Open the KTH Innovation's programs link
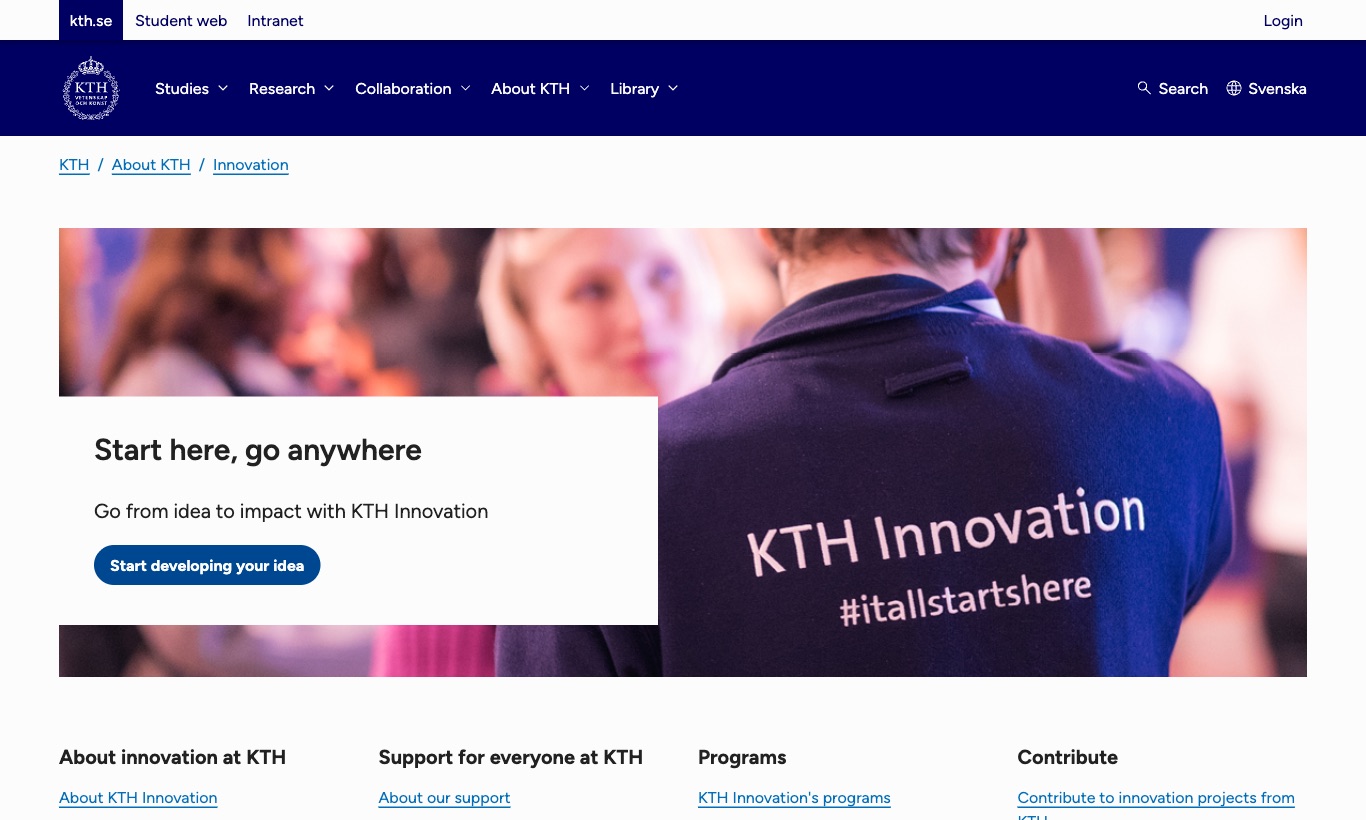1366x820 pixels. click(x=794, y=798)
